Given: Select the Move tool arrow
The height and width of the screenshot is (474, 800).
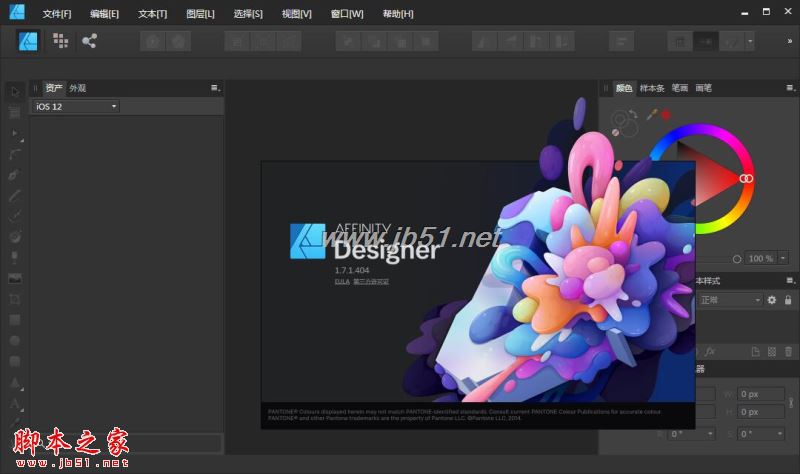Looking at the screenshot, I should [15, 92].
